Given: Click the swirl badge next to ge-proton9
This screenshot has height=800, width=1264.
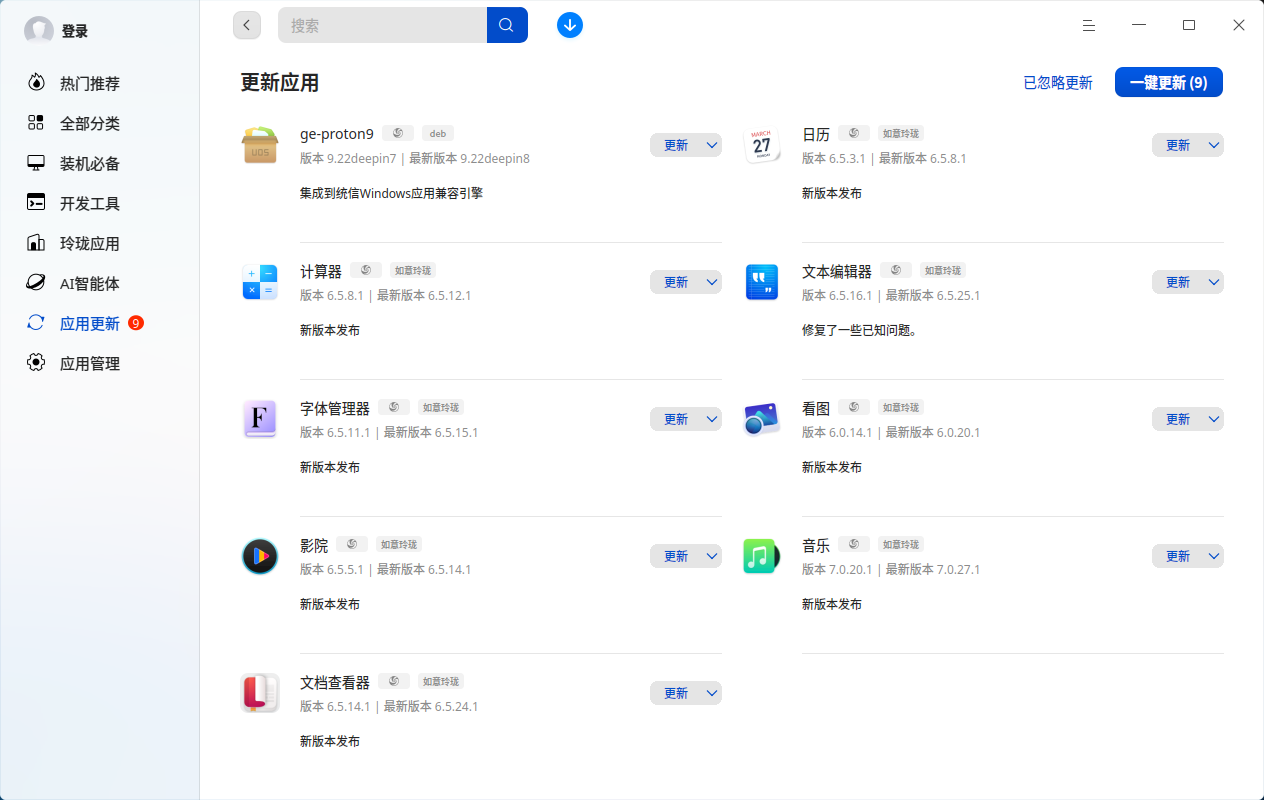Looking at the screenshot, I should (x=398, y=133).
